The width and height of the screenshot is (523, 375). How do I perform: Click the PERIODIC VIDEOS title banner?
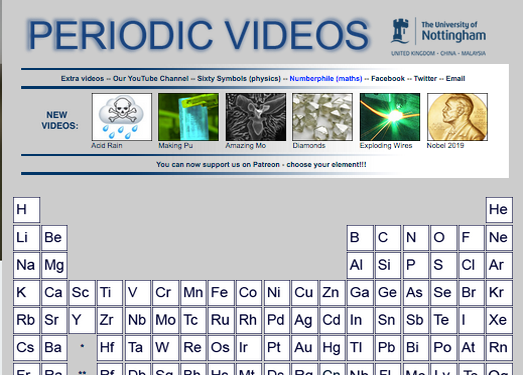click(198, 35)
